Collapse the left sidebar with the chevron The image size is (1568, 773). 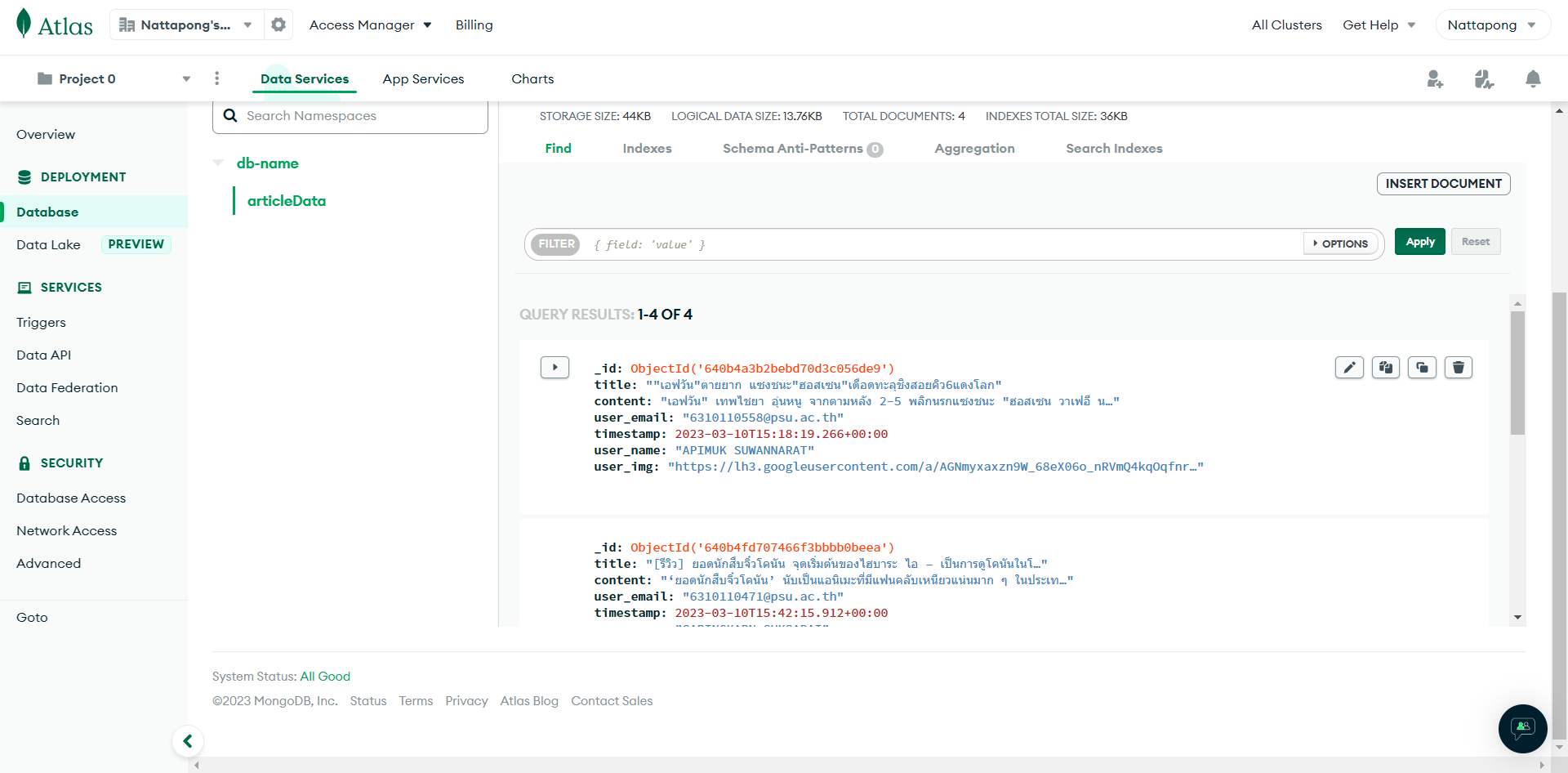[188, 741]
